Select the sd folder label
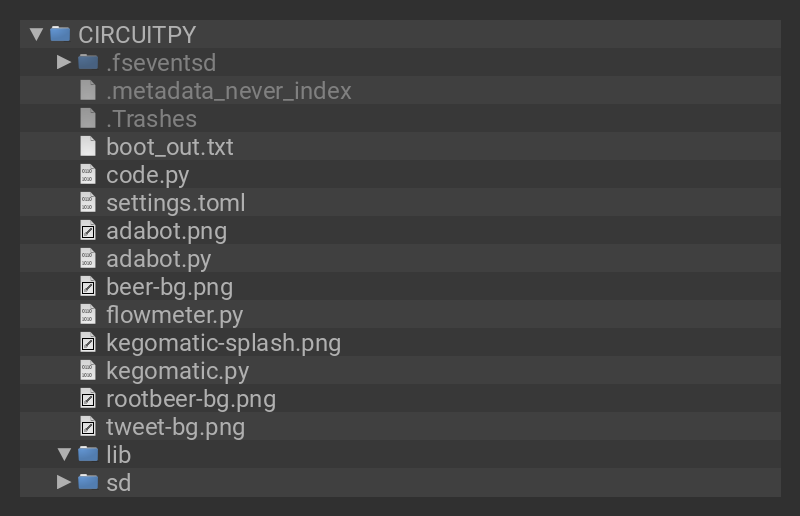 click(x=118, y=483)
